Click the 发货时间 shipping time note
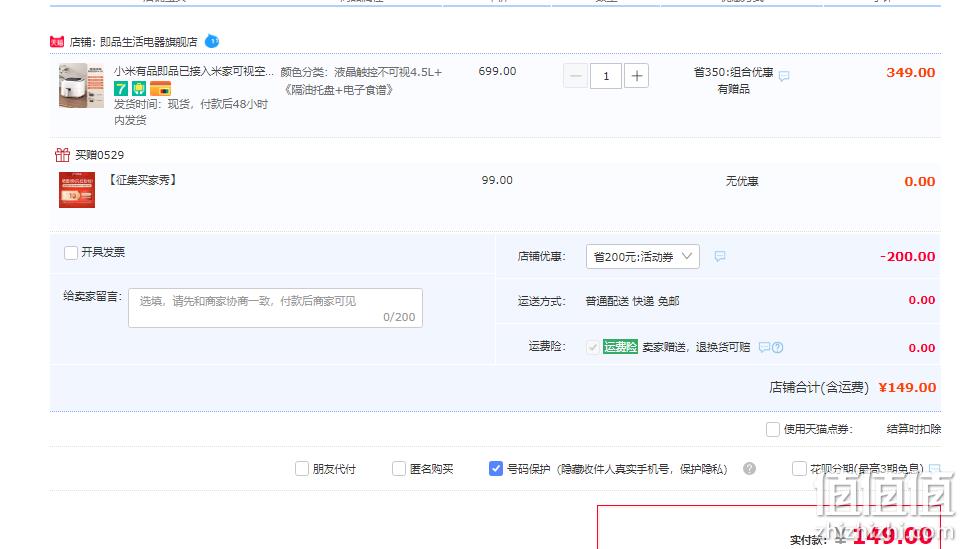The image size is (964, 549). [191, 112]
